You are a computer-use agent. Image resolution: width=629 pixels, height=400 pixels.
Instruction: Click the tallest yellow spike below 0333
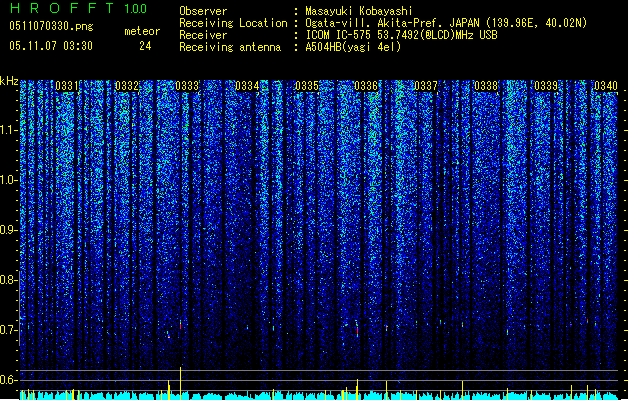pos(181,383)
